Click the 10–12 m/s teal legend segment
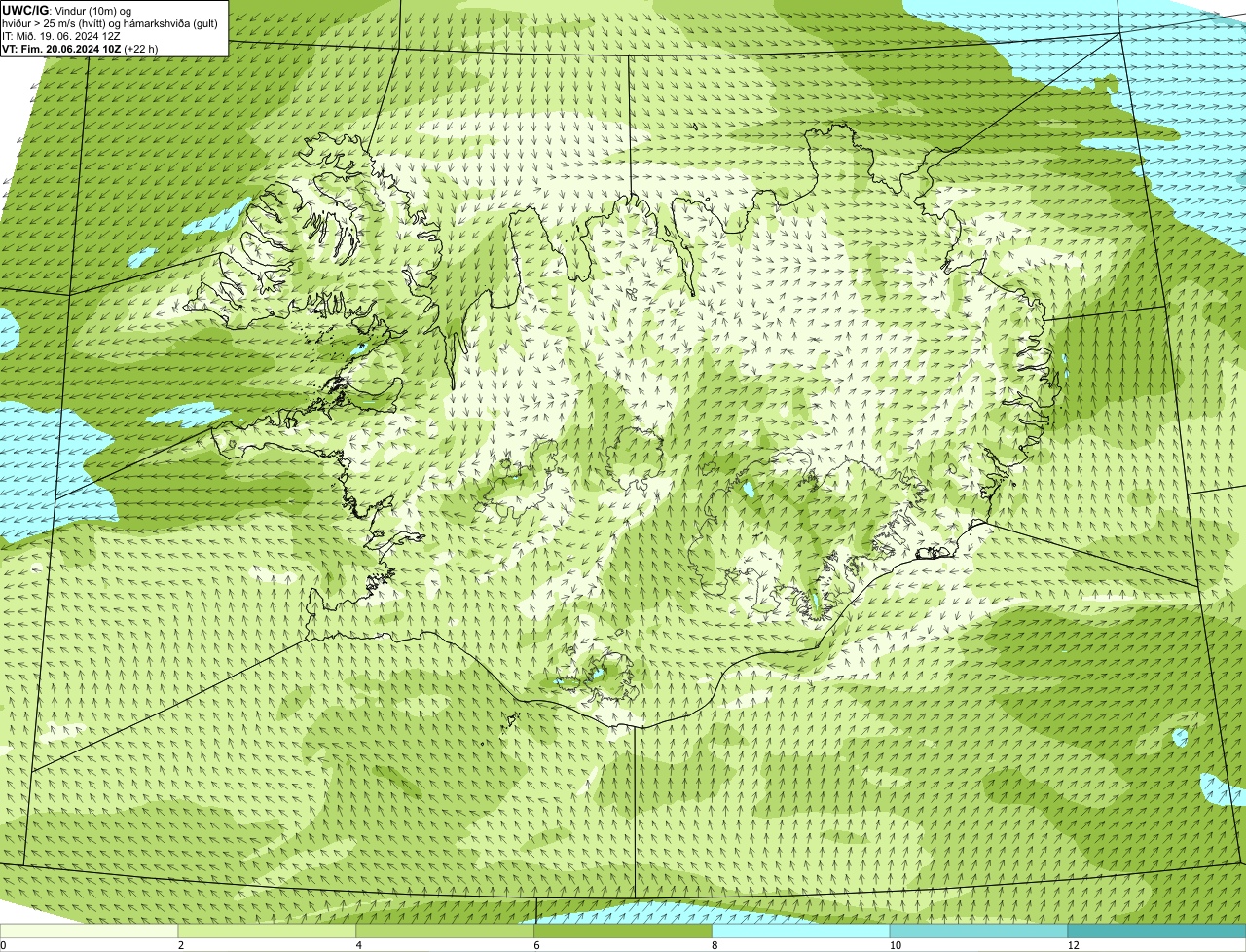 click(978, 931)
